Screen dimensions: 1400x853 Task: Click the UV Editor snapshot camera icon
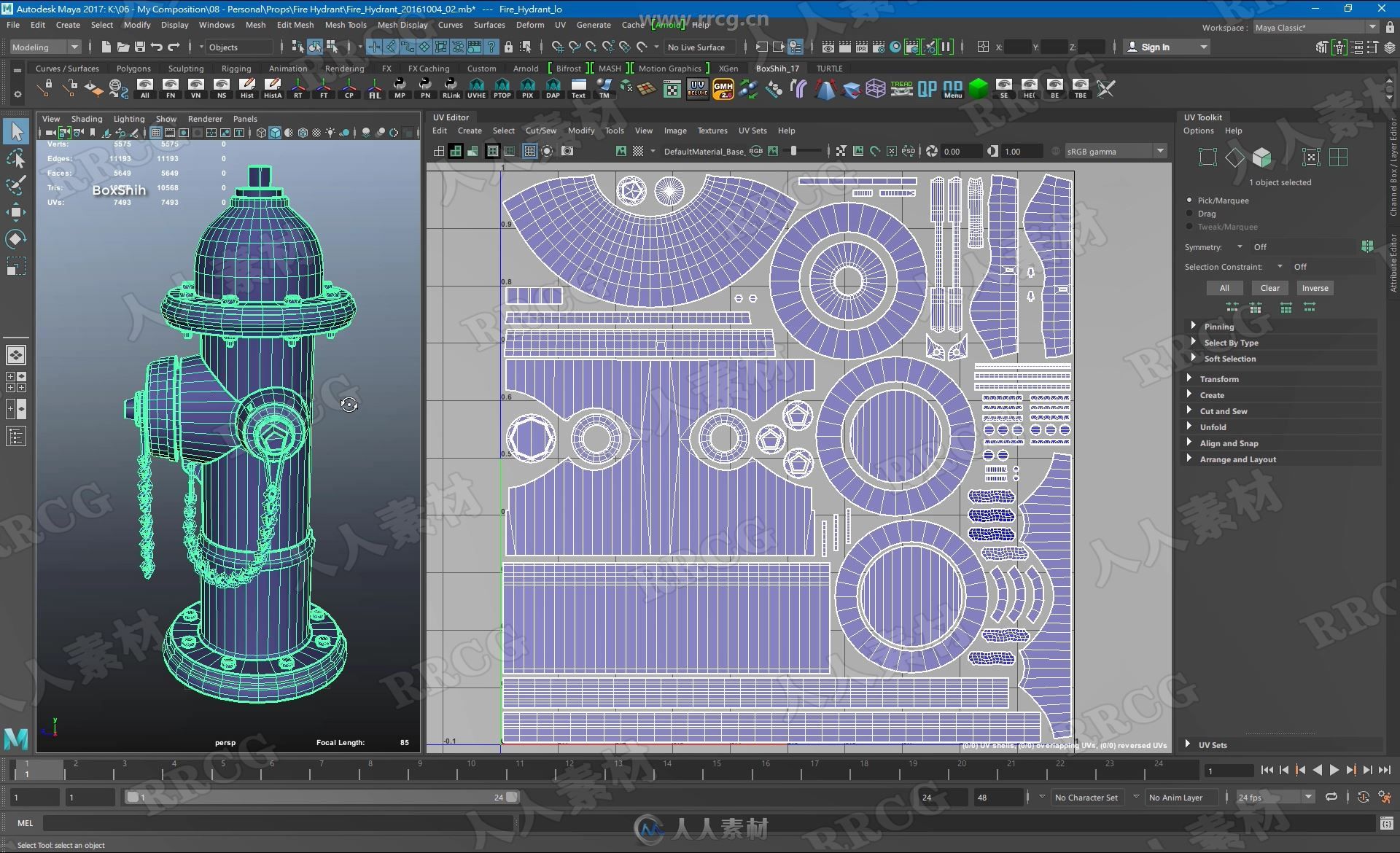pyautogui.click(x=567, y=151)
